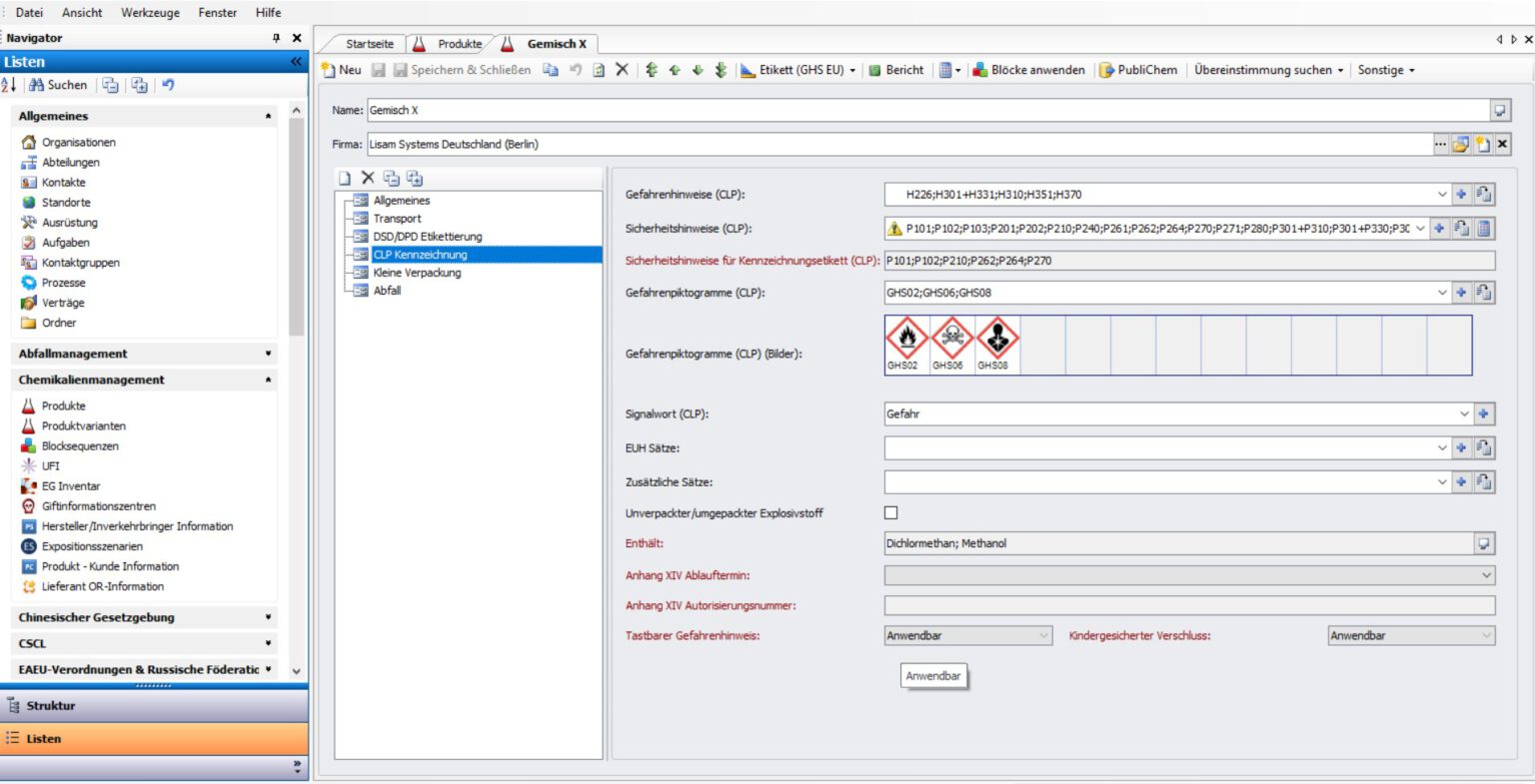The height and width of the screenshot is (784, 1535).
Task: Expand the Etikett (GHS EU) dropdown arrow
Action: 852,71
